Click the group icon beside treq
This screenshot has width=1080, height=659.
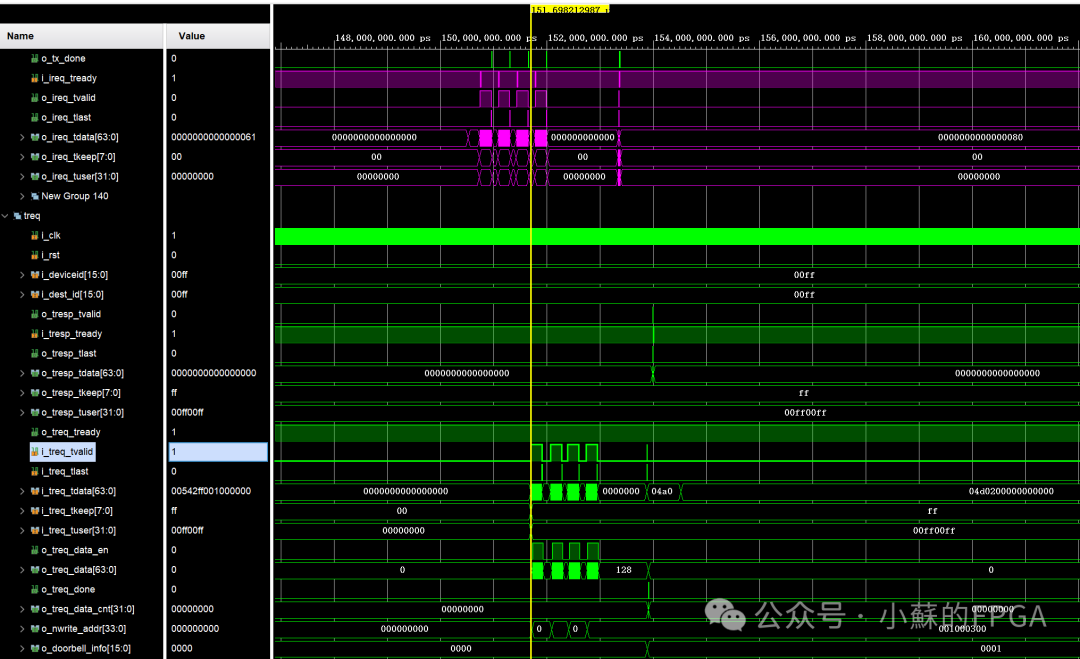[x=17, y=215]
